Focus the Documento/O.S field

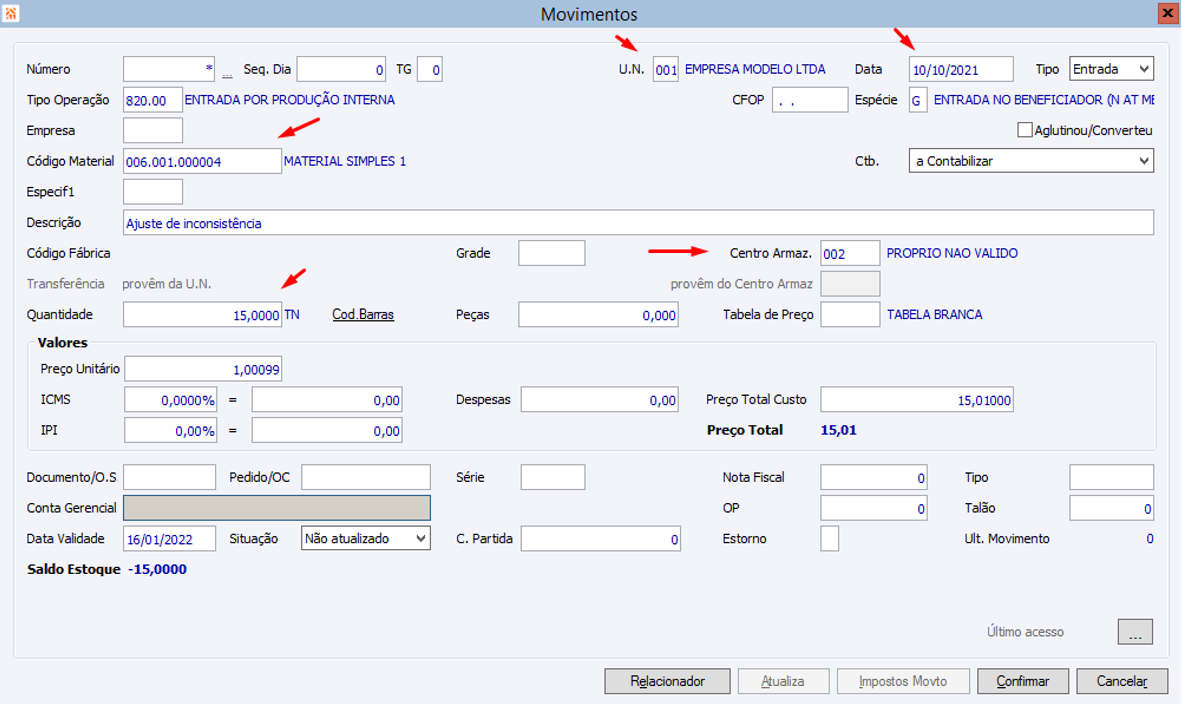[x=169, y=477]
